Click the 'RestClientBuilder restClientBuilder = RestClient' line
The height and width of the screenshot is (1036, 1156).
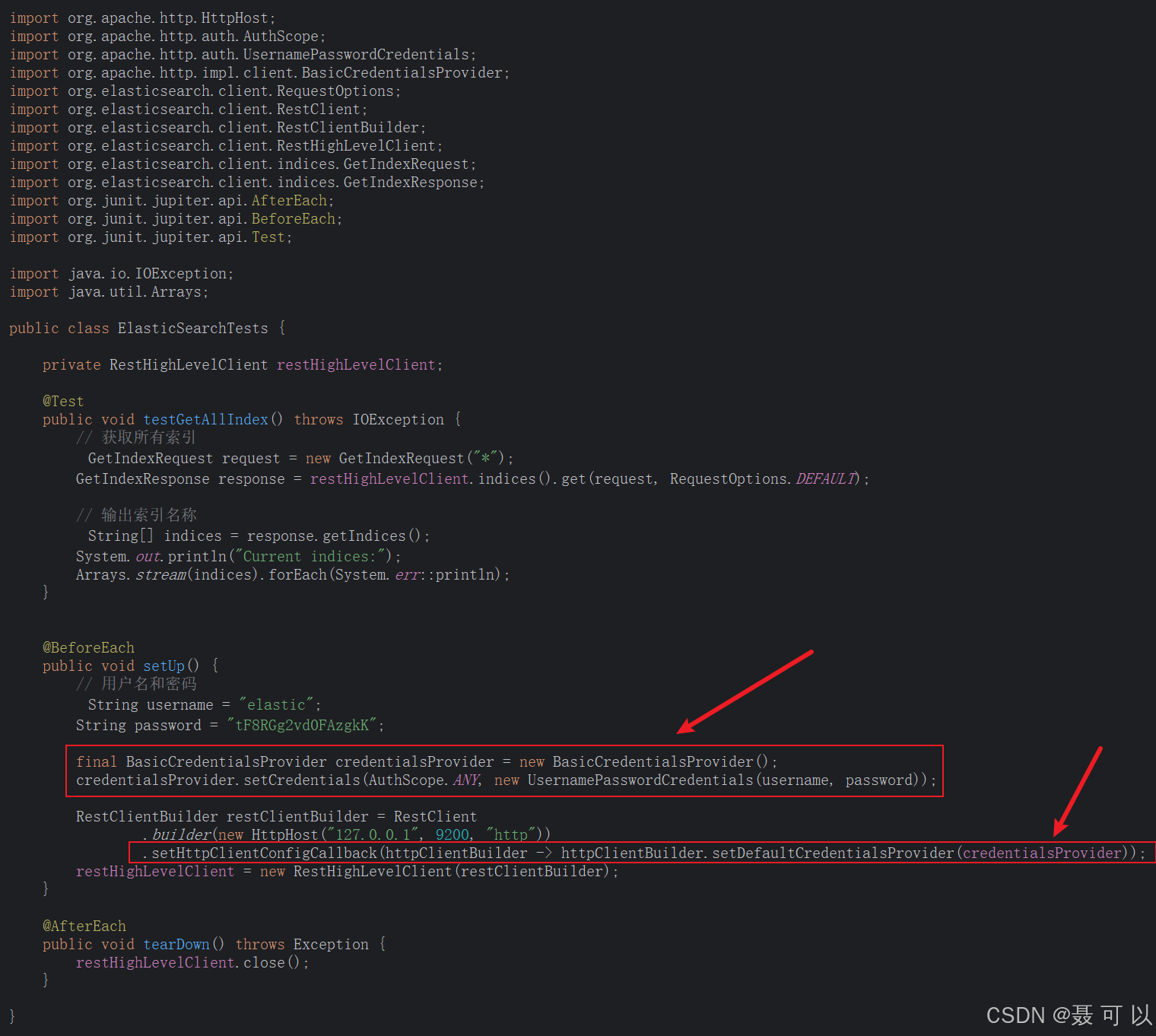coord(277,817)
